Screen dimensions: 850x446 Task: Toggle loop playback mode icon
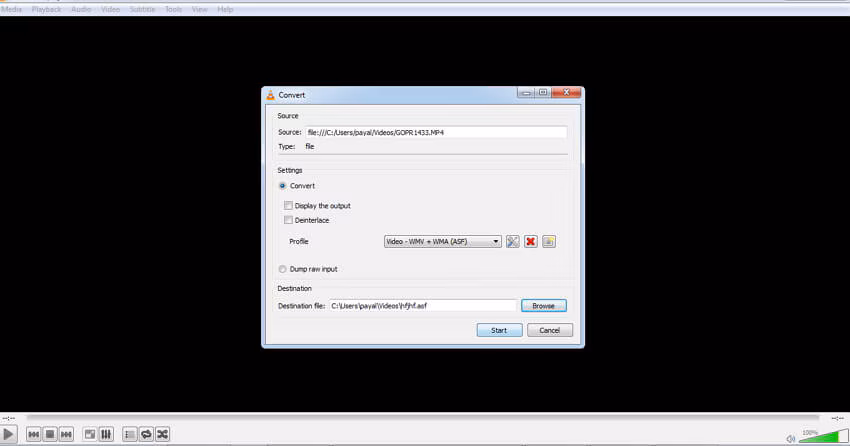coord(146,434)
